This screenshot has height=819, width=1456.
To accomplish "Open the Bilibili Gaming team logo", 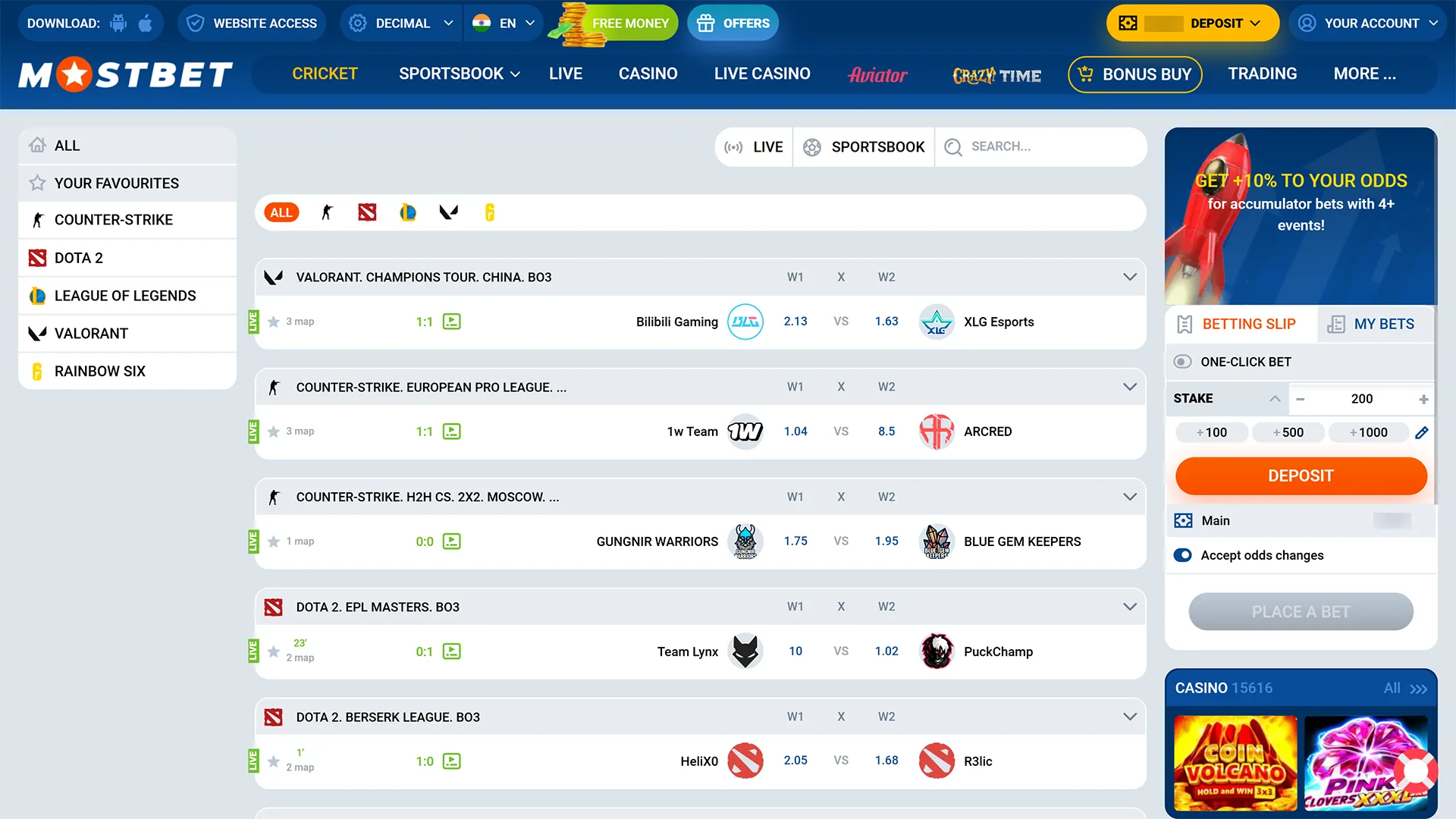I will pos(745,322).
